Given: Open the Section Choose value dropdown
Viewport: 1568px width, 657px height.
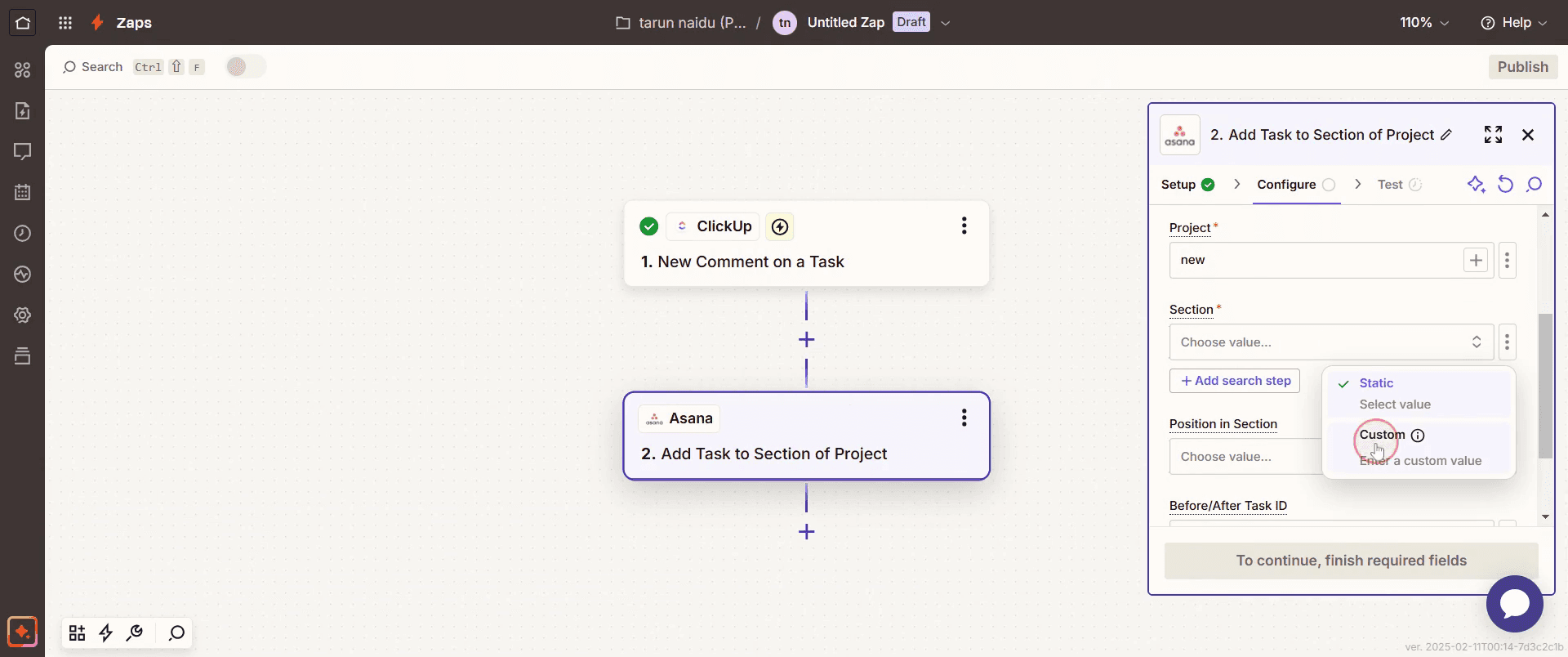Looking at the screenshot, I should click(1331, 342).
